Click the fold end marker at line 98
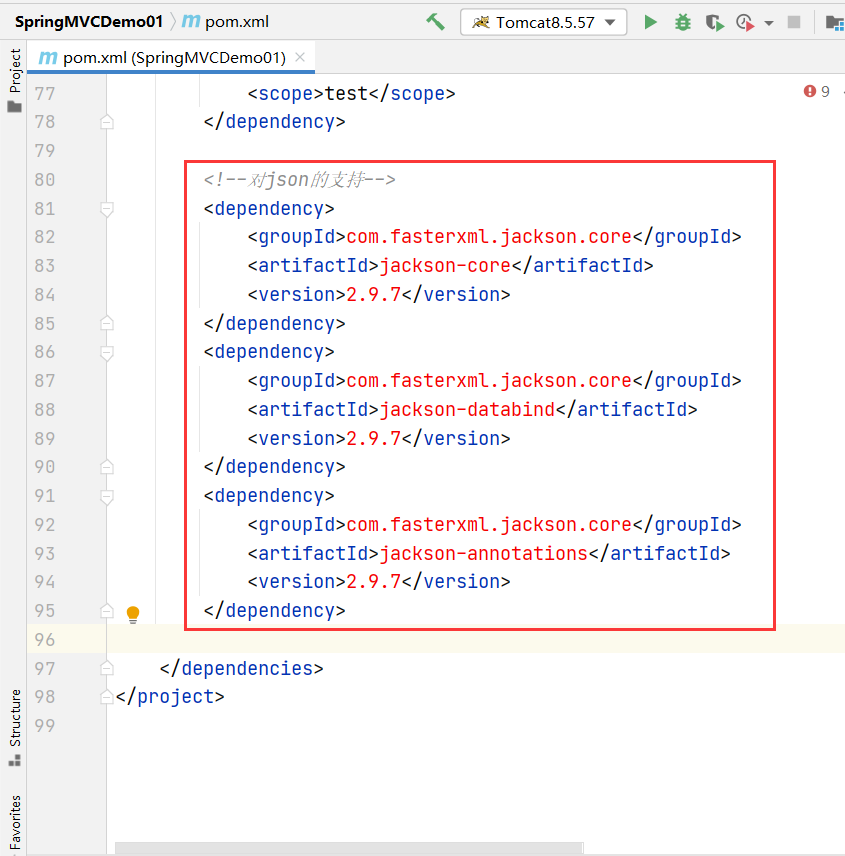 pyautogui.click(x=107, y=697)
